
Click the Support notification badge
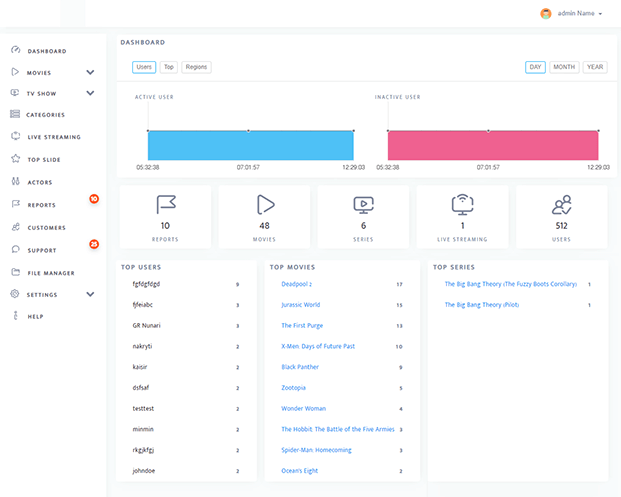click(x=94, y=243)
